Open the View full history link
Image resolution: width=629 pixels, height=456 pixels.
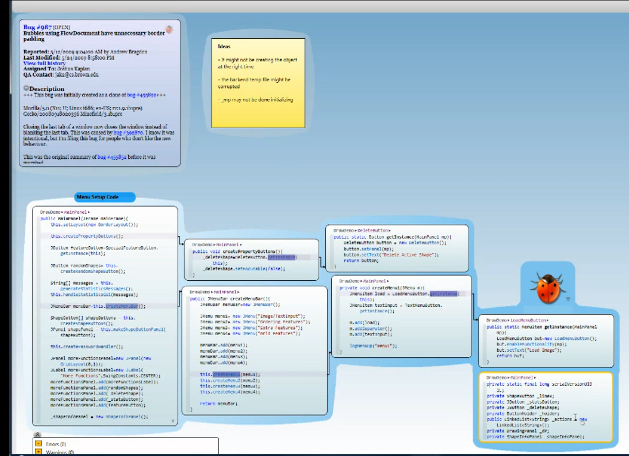pyautogui.click(x=44, y=63)
